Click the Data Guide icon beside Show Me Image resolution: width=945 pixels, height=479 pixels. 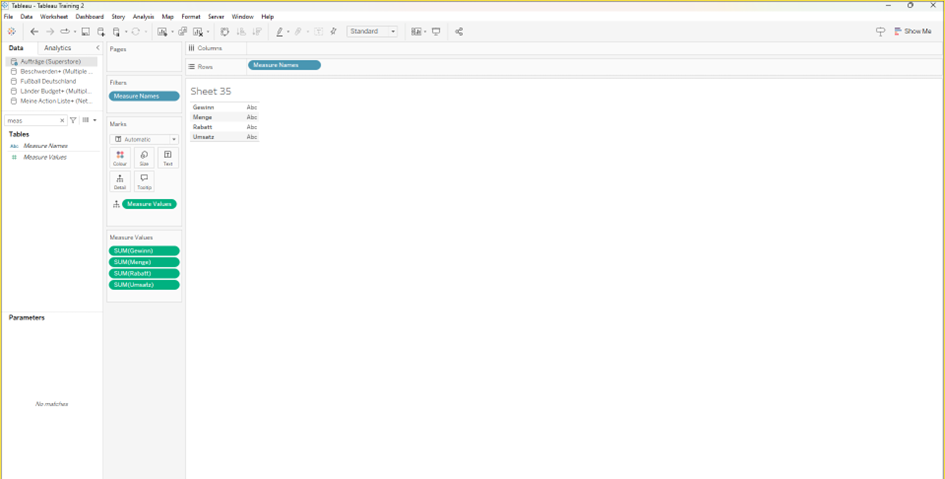(x=881, y=31)
